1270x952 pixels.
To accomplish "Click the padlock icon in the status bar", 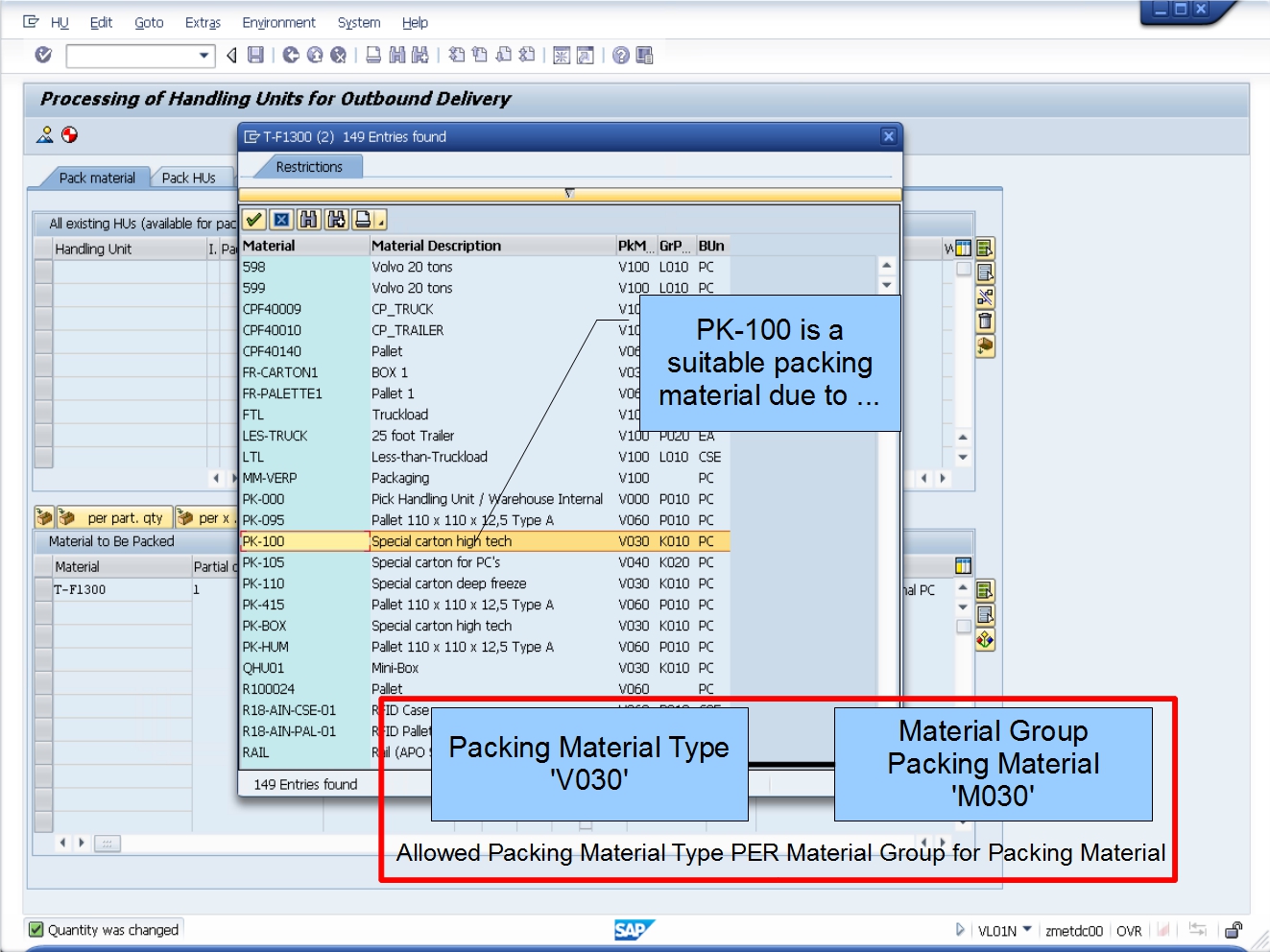I will (x=1234, y=929).
